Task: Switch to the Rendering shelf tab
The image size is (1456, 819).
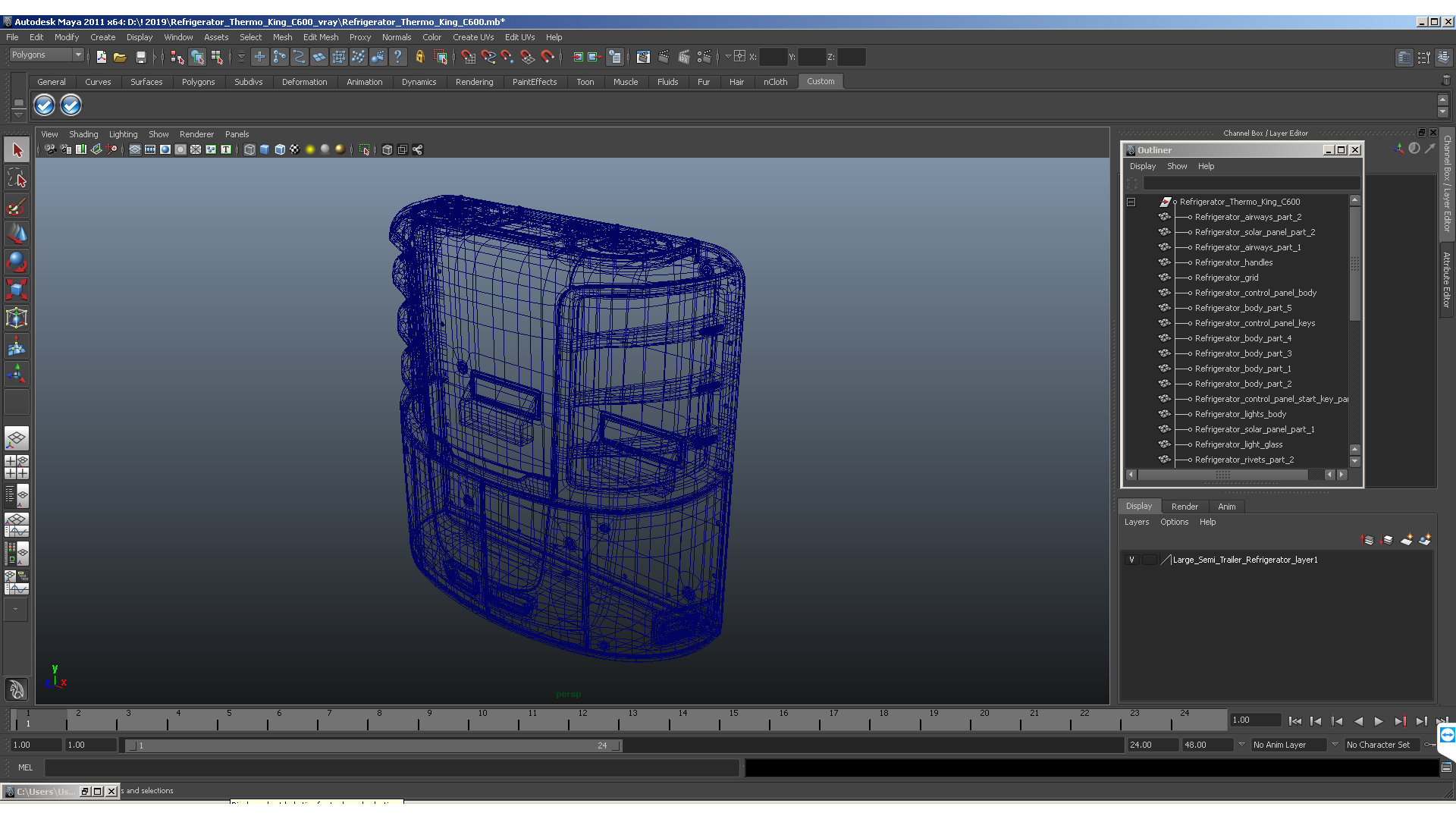Action: 474,82
